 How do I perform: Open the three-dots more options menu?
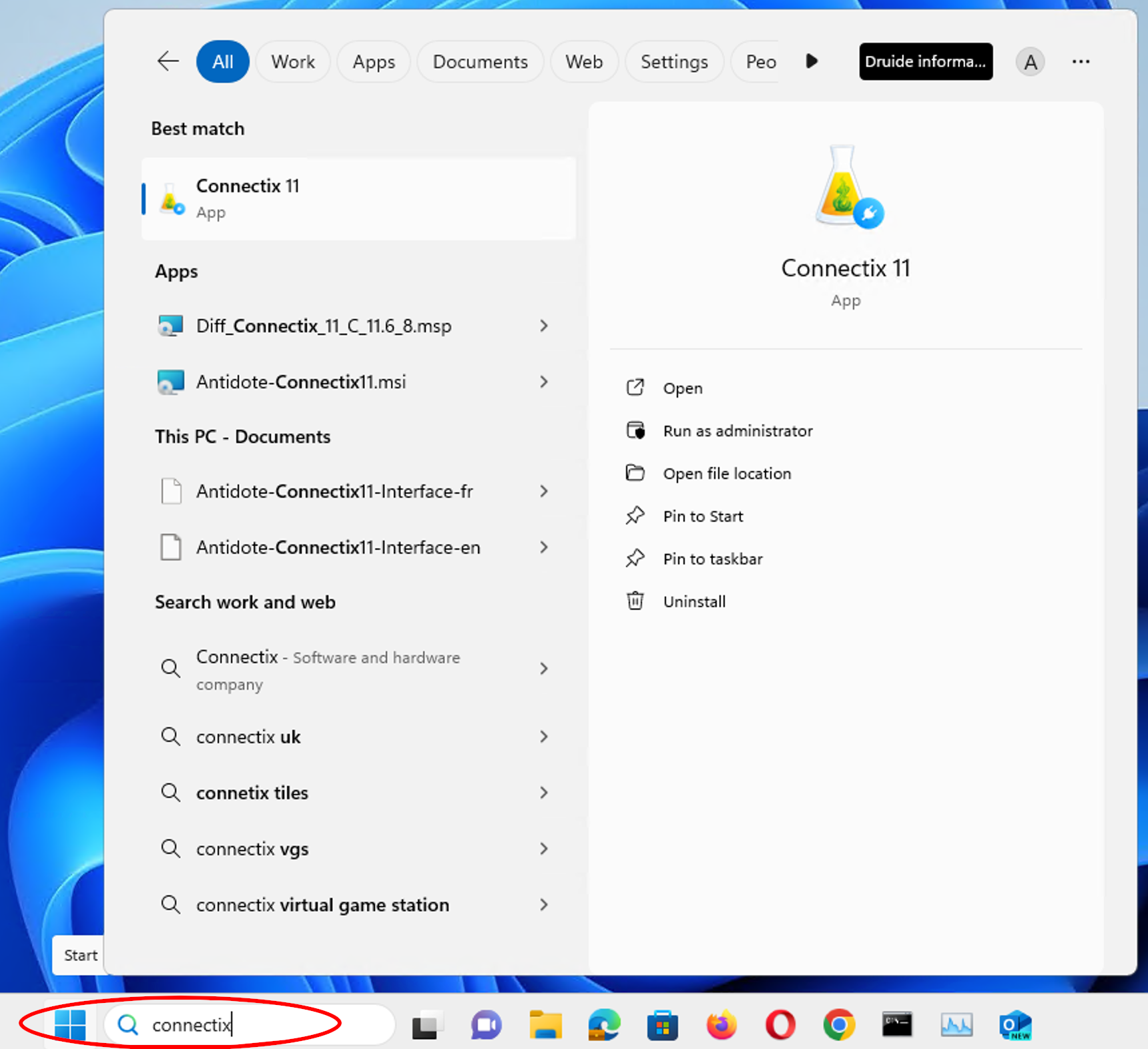(1081, 61)
